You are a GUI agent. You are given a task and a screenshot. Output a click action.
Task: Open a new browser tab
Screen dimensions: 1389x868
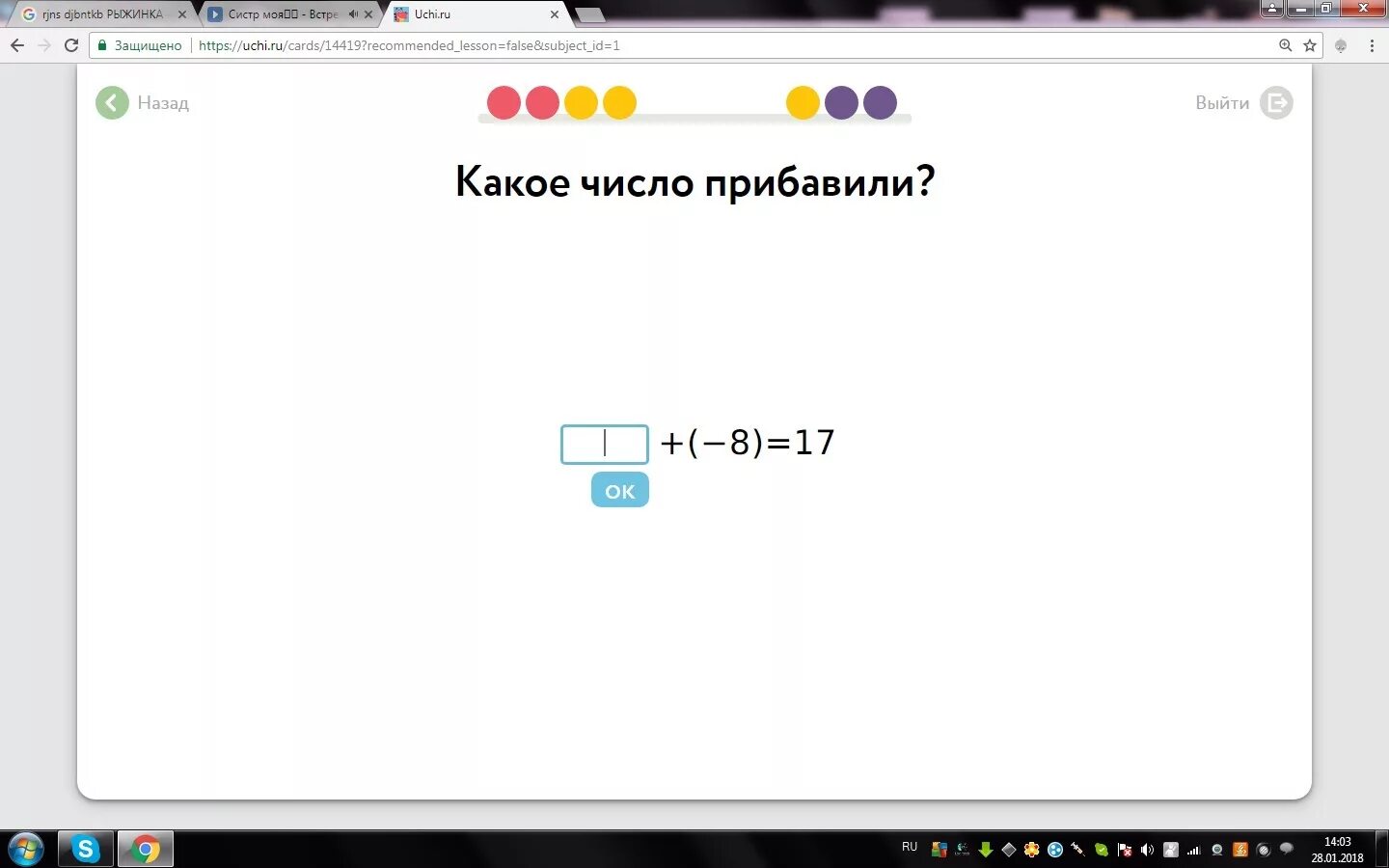tap(588, 14)
